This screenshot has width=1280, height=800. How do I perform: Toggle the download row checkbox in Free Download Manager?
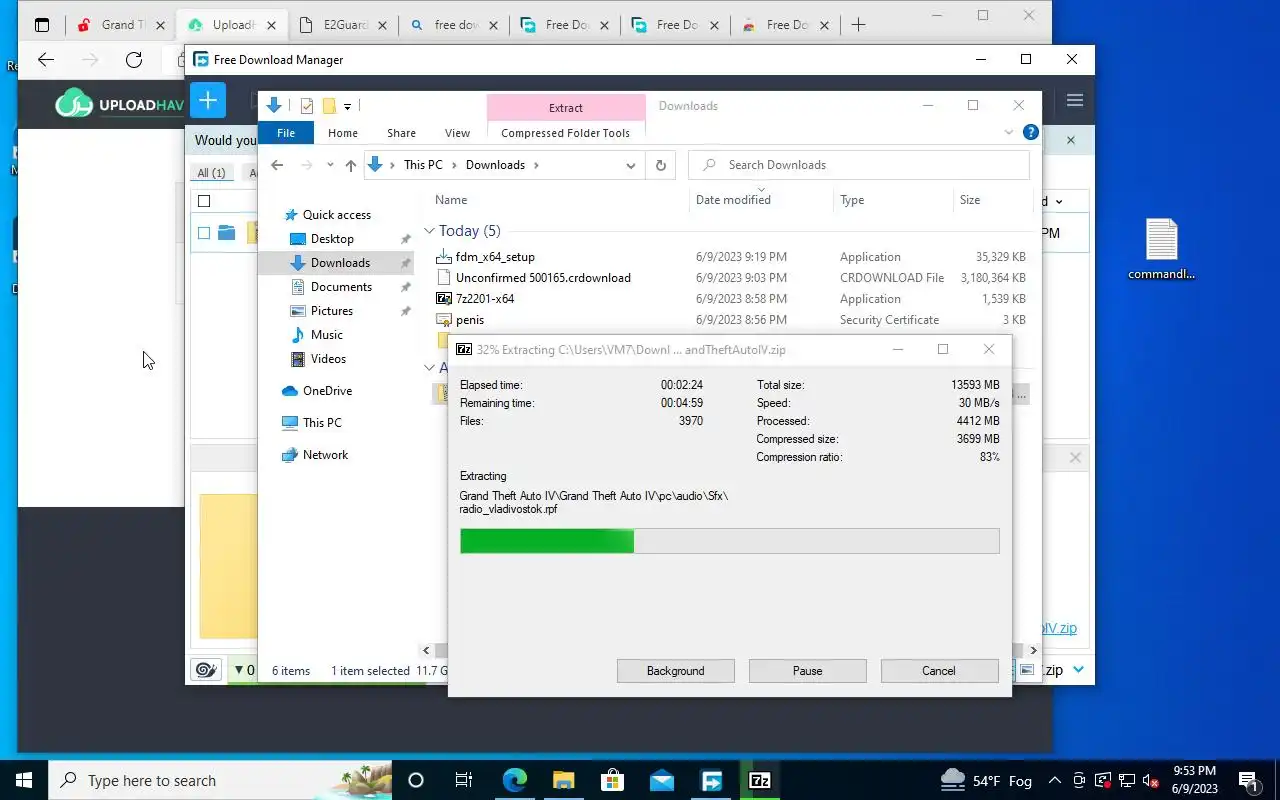[204, 233]
